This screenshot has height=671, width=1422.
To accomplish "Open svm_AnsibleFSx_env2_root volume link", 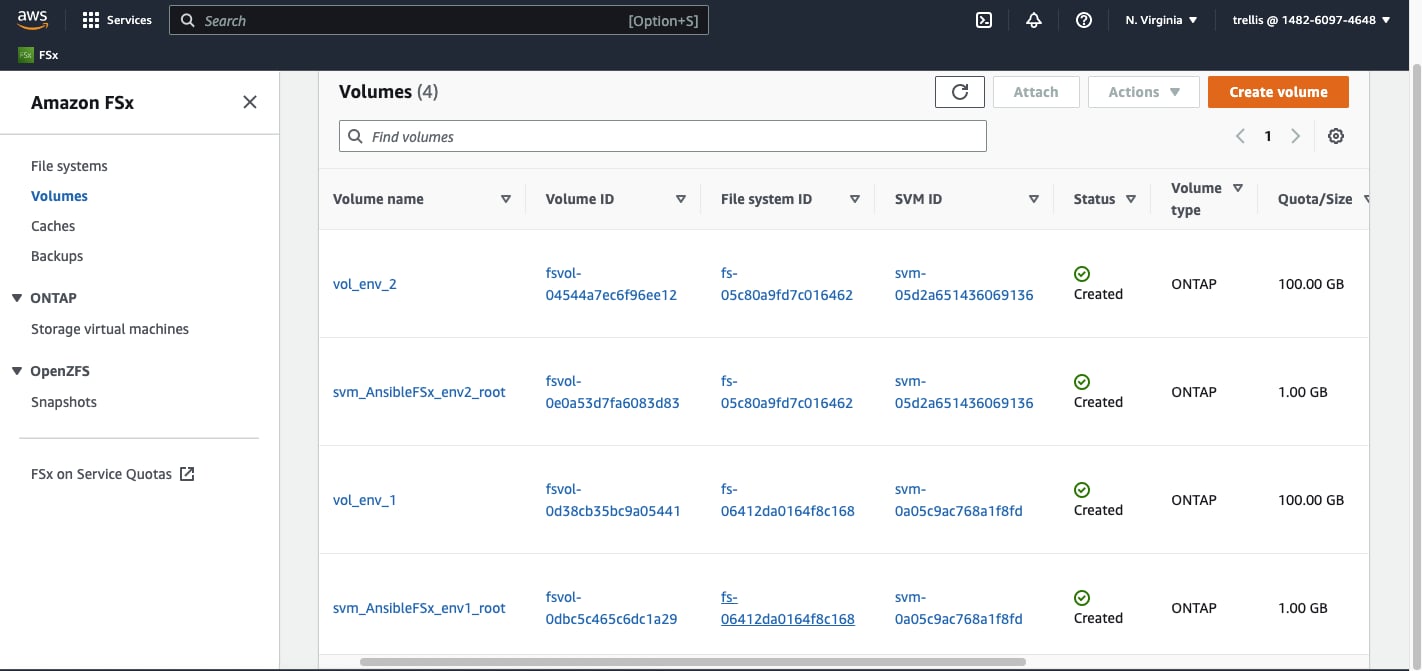I will click(419, 392).
